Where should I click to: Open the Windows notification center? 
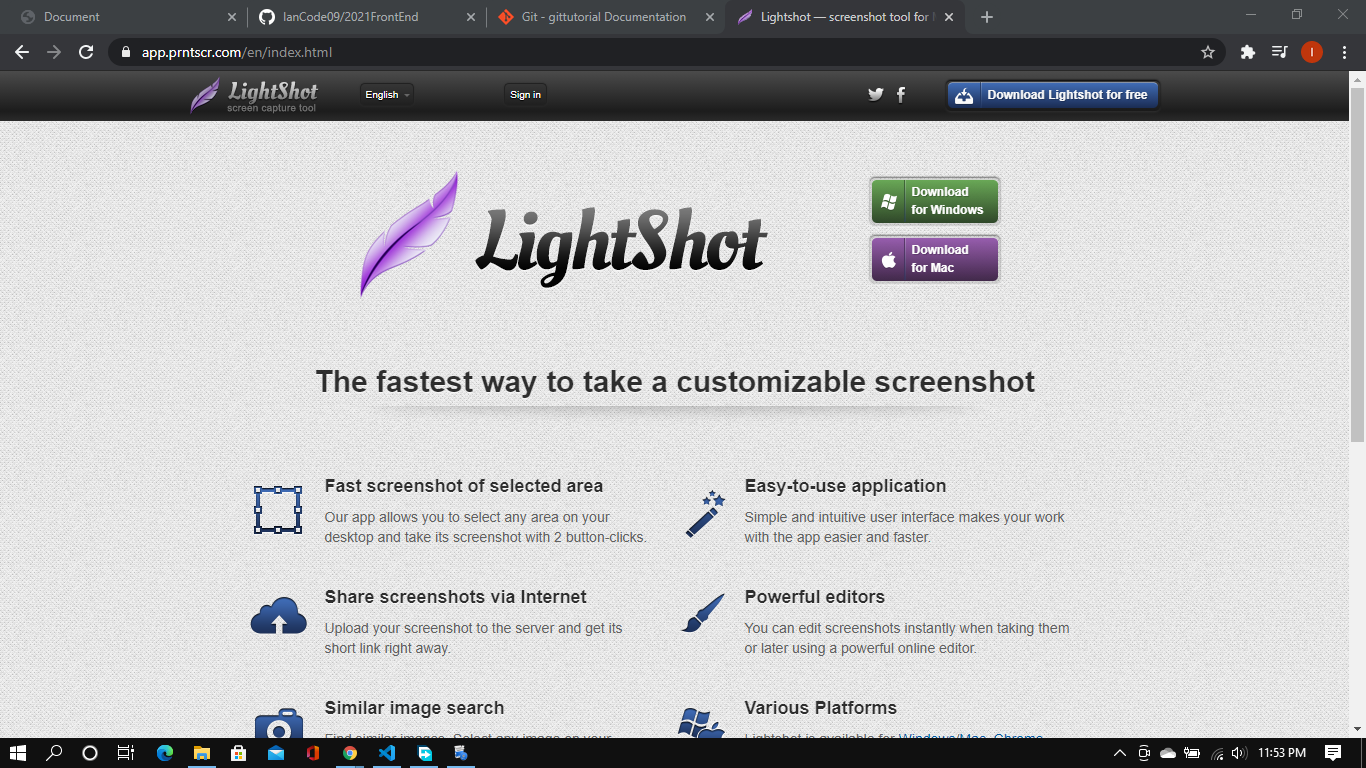[x=1333, y=753]
